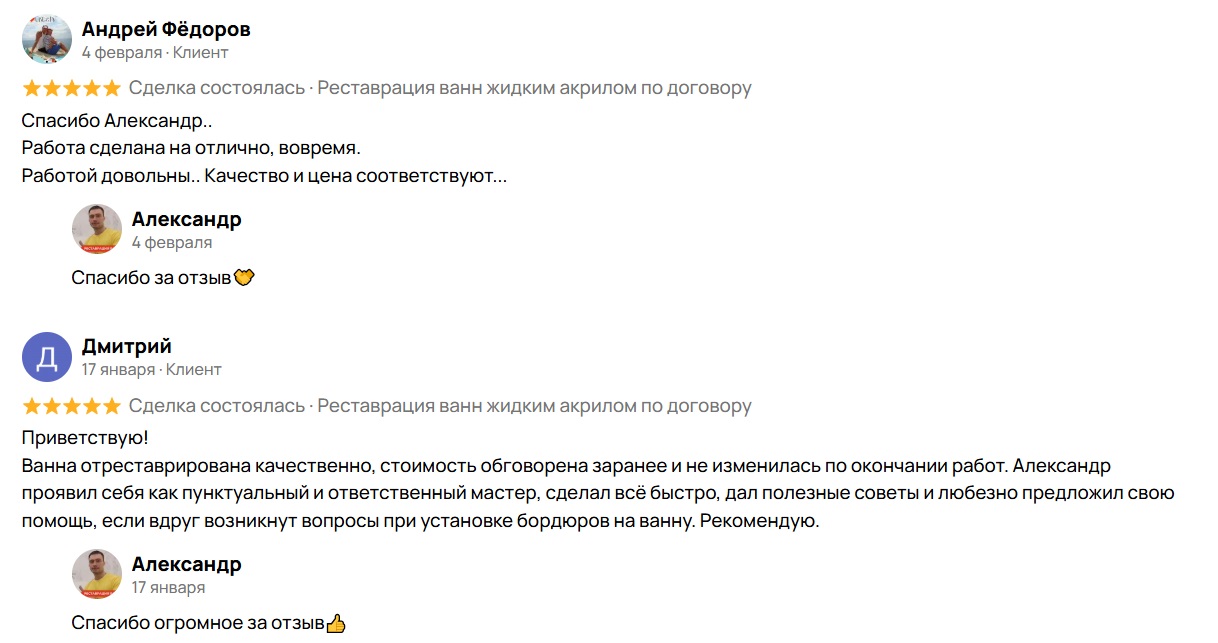The image size is (1218, 643).
Task: Click the review text starting with "Приветствую!"
Action: 84,439
